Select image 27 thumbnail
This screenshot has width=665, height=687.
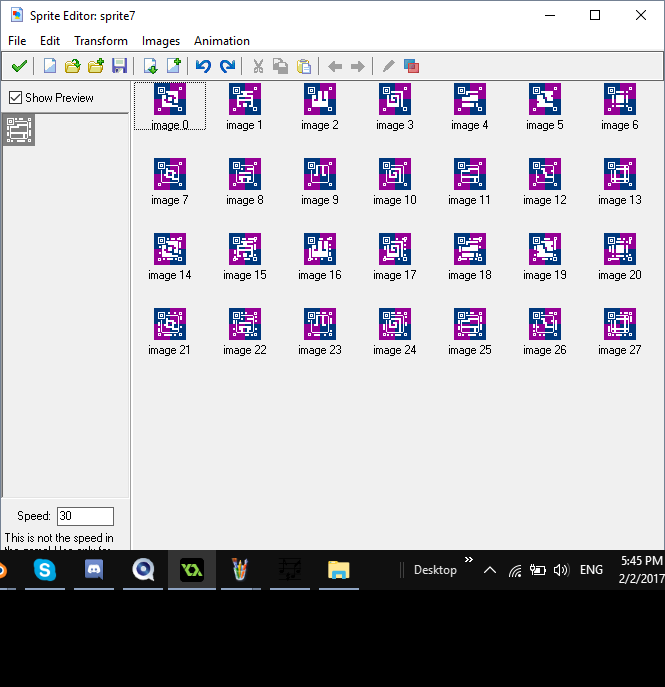[x=619, y=324]
